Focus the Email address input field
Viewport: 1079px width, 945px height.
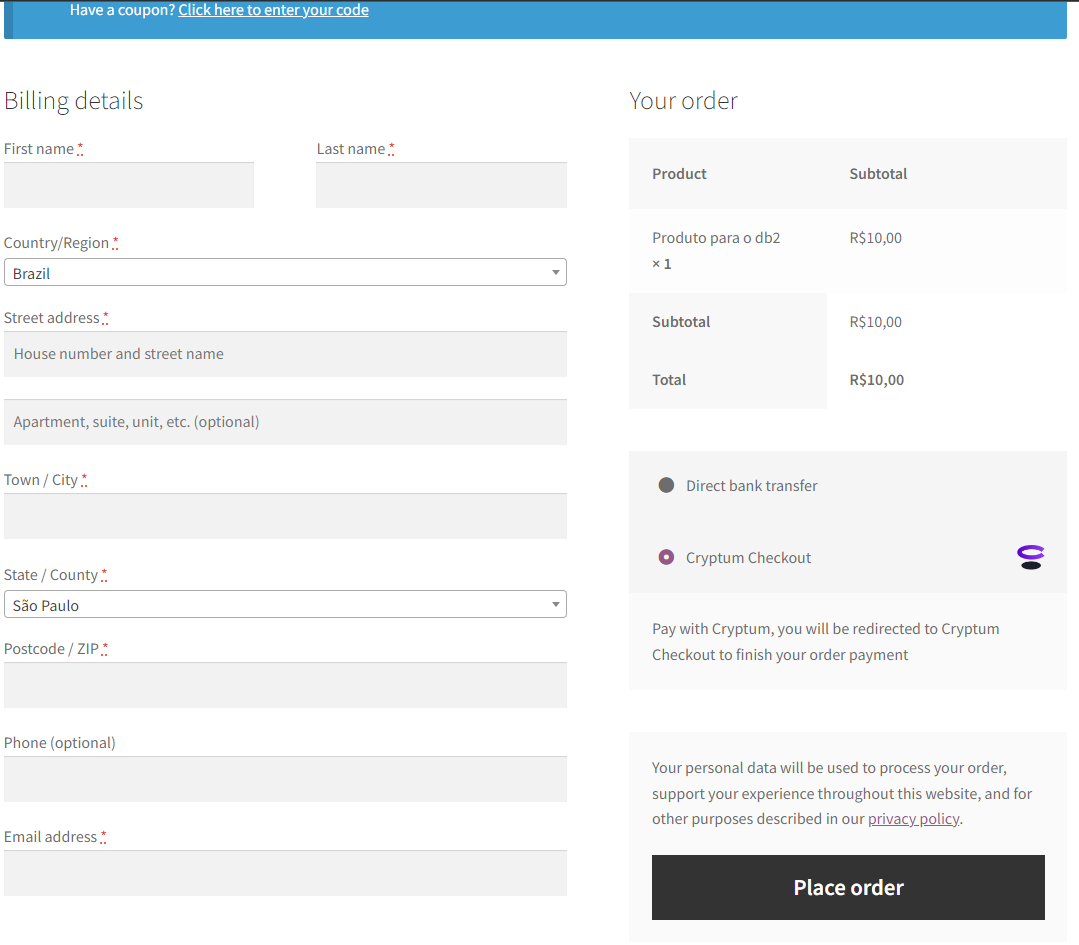tap(285, 873)
